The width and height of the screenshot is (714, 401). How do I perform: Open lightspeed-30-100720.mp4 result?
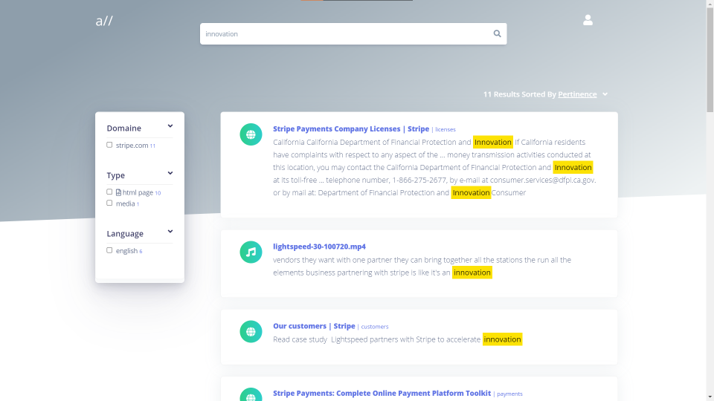319,246
